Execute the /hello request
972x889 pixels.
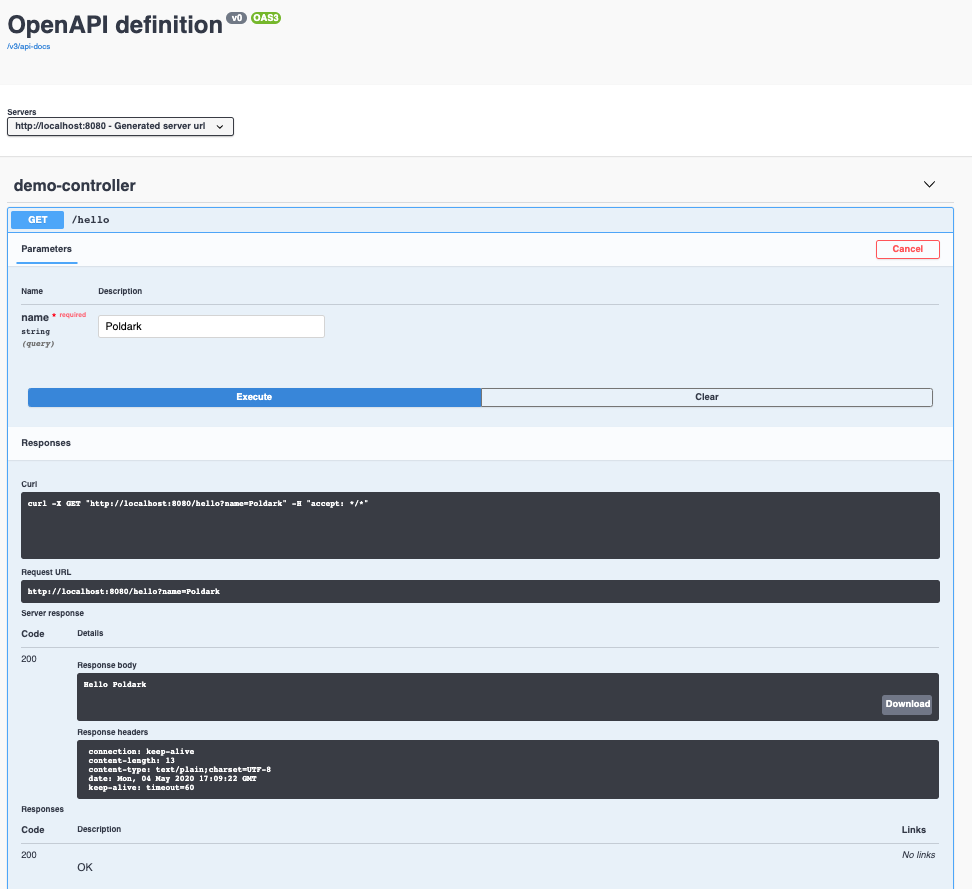[x=254, y=397]
